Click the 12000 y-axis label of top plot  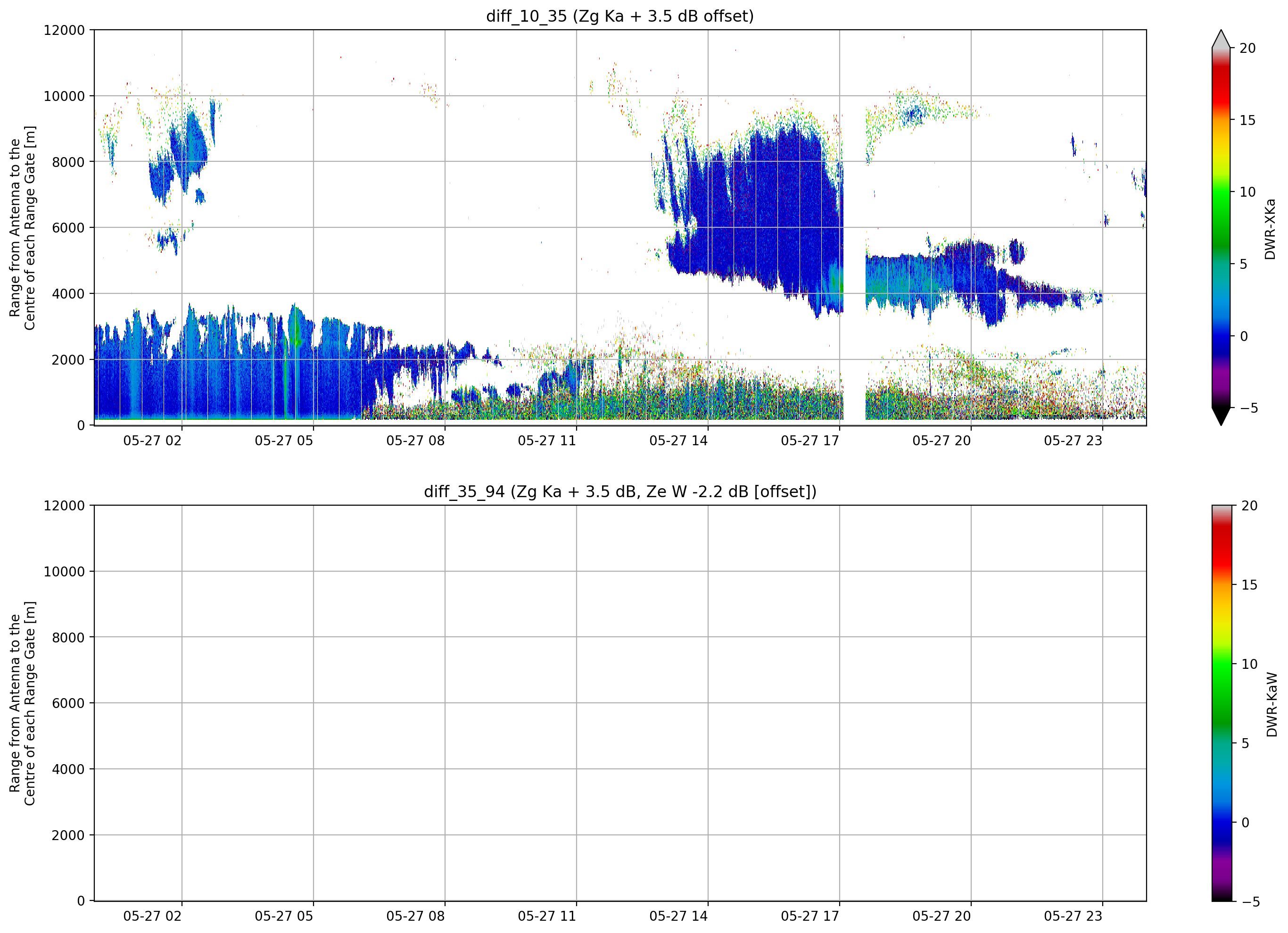[64, 30]
